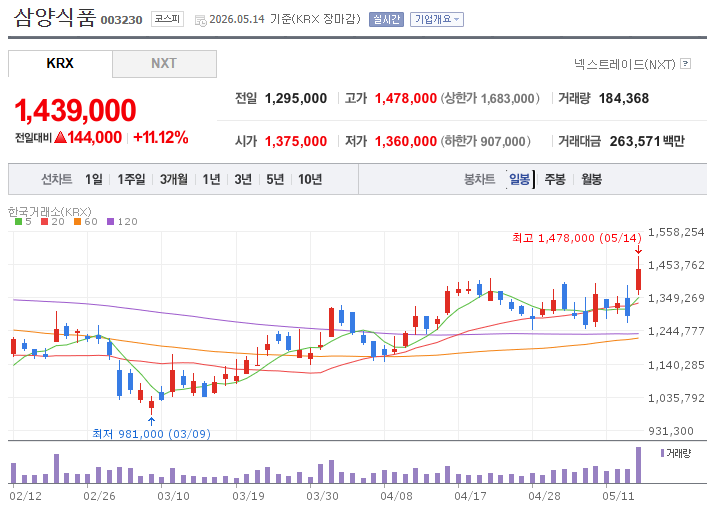The height and width of the screenshot is (508, 707).
Task: Click the 상한가 1,683,000 text
Action: [490, 98]
